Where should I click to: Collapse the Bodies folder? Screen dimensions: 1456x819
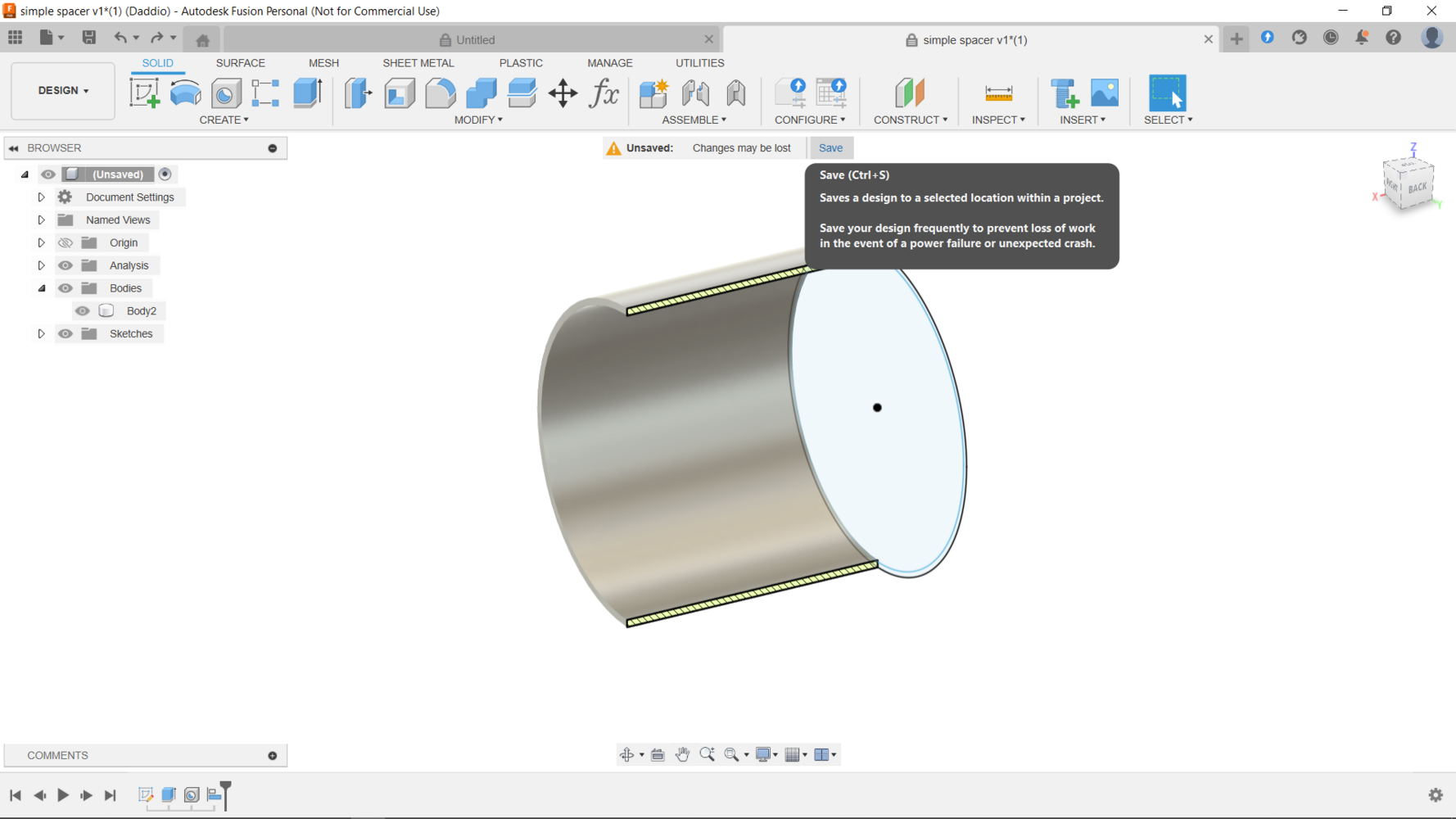click(x=41, y=288)
